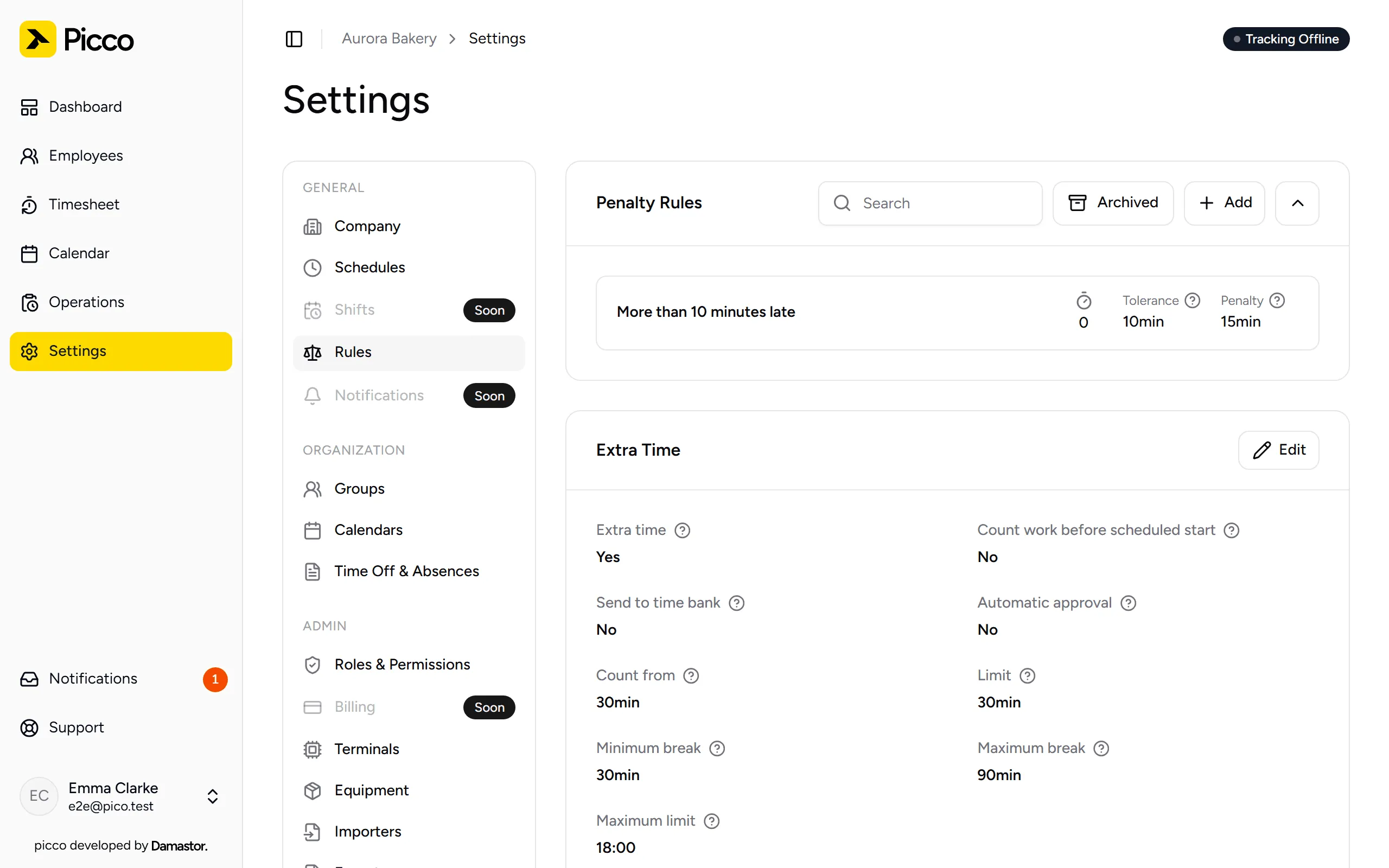Go to Employees section

(120, 156)
